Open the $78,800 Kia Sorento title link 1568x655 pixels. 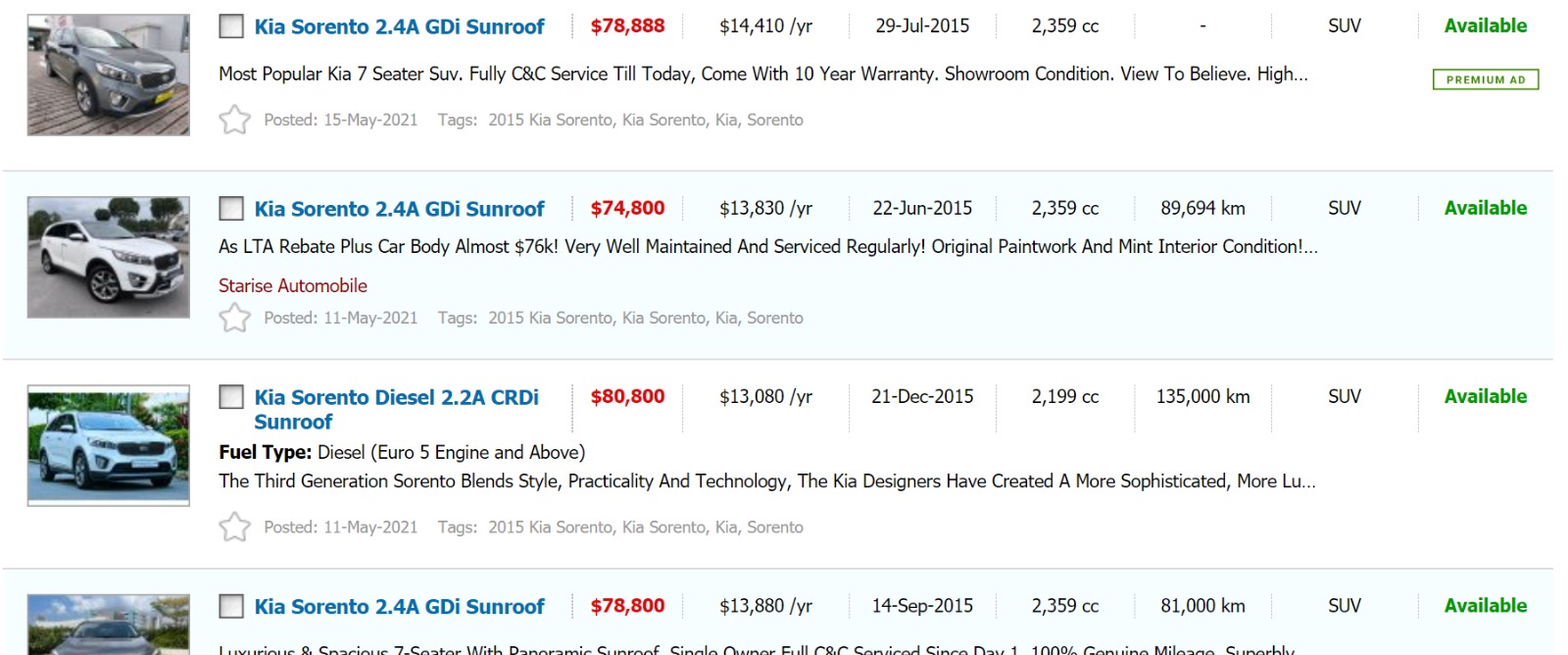(x=399, y=607)
